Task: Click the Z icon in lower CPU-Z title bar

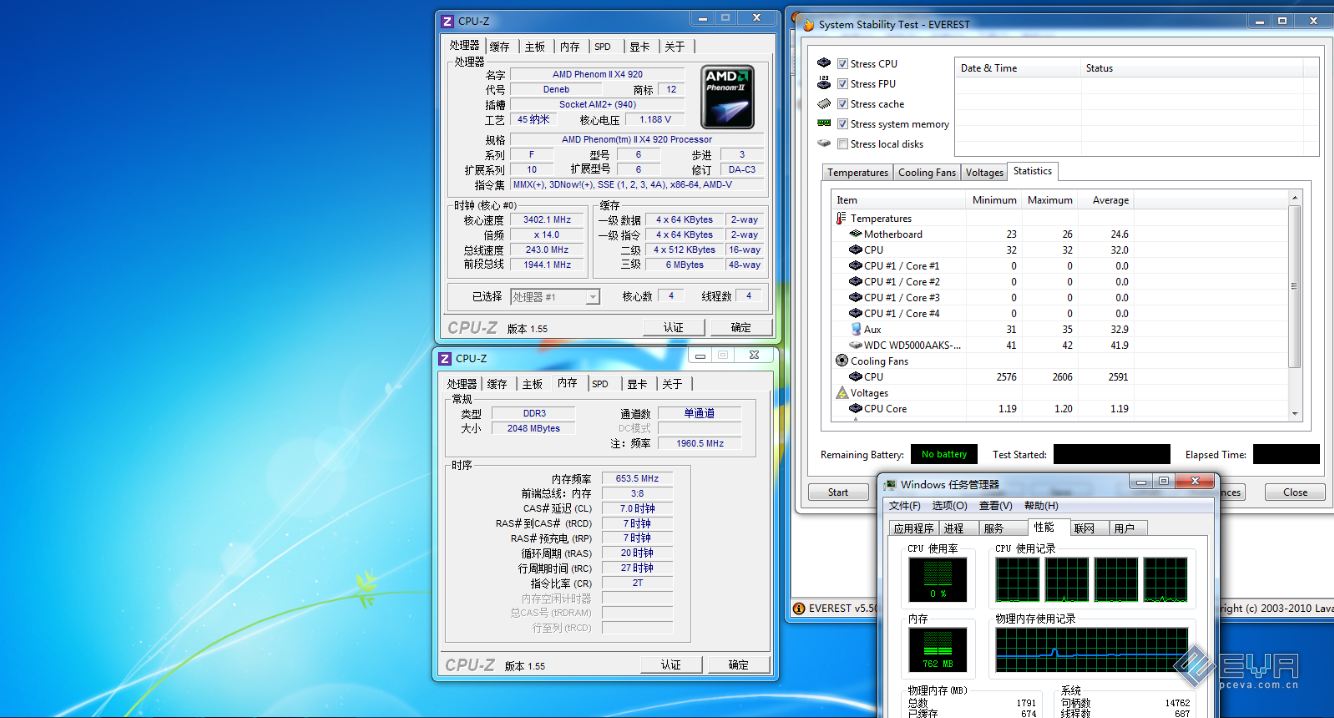Action: click(444, 358)
